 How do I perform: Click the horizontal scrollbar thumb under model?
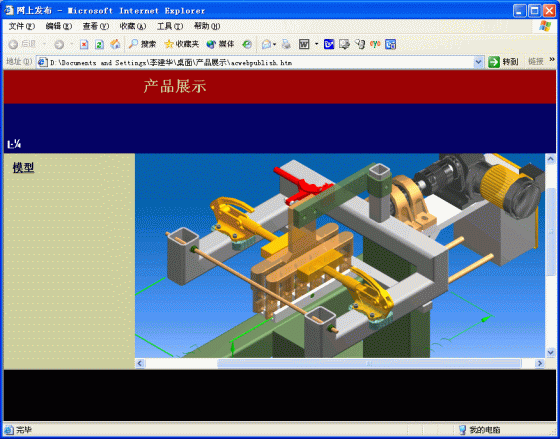(369, 364)
